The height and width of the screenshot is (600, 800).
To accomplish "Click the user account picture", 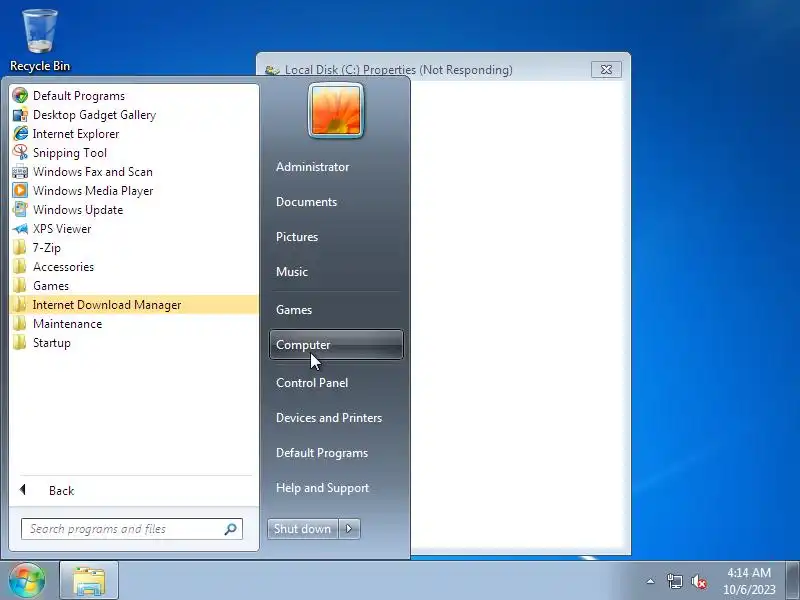I will pyautogui.click(x=336, y=111).
